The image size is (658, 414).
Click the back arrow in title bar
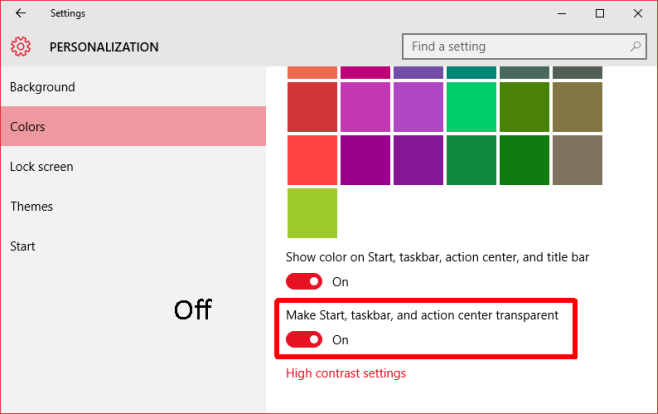21,13
